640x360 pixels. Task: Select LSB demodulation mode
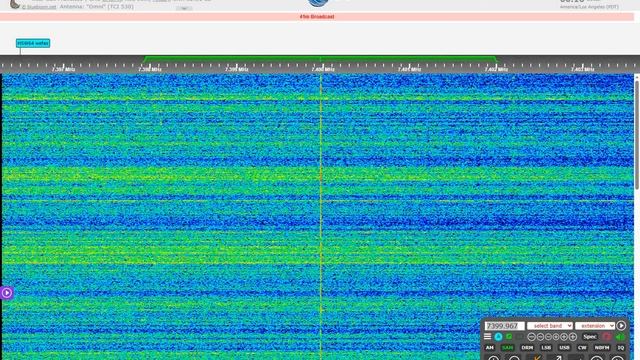tap(546, 348)
